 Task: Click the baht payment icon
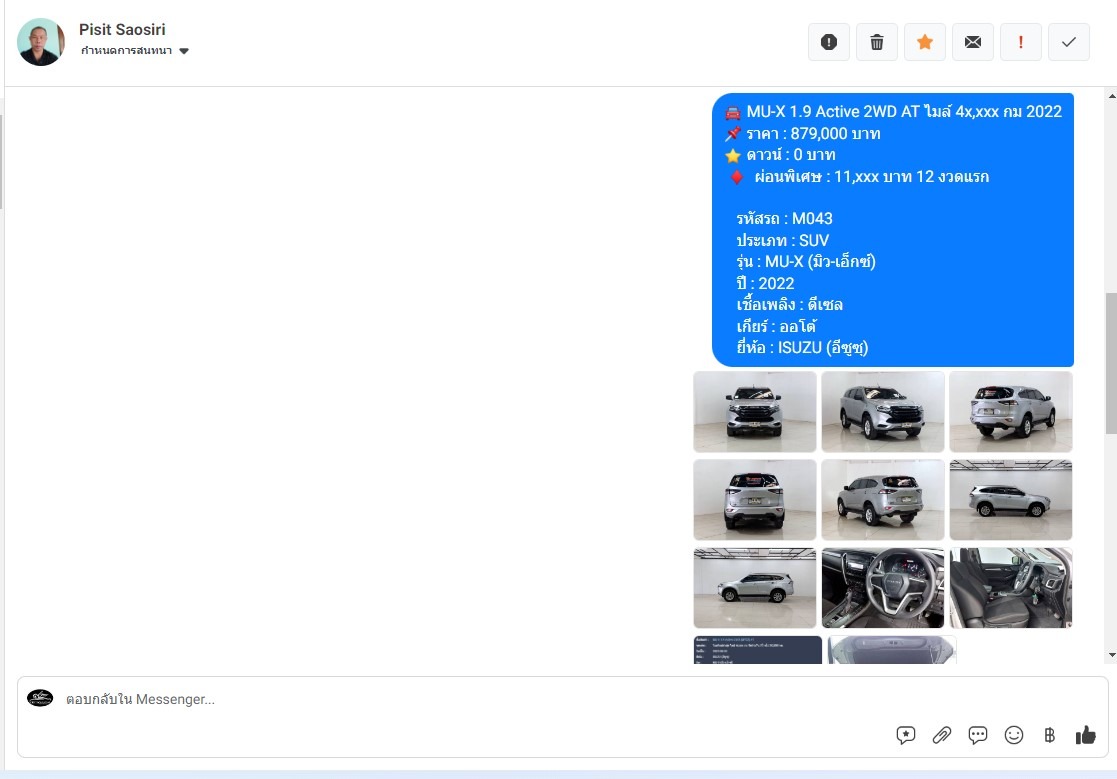pyautogui.click(x=1049, y=735)
